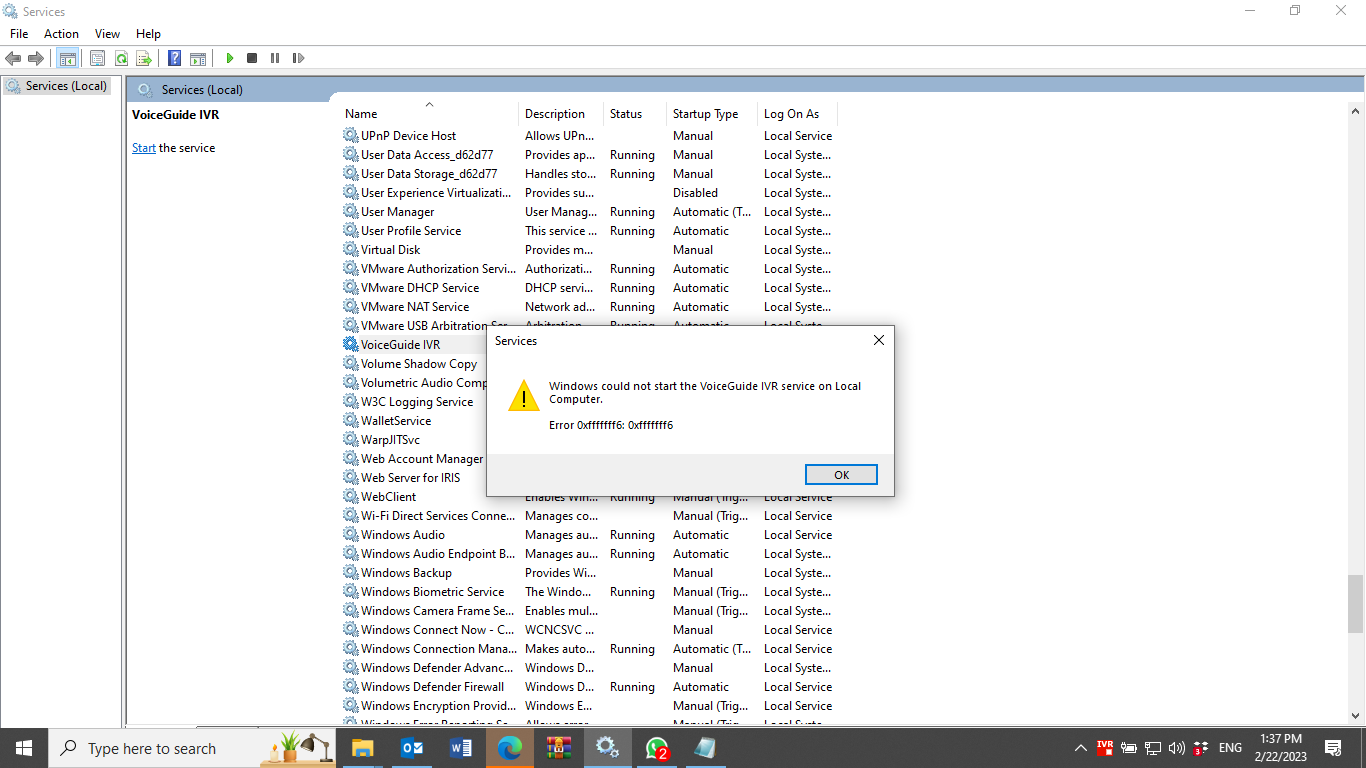Image resolution: width=1366 pixels, height=768 pixels.
Task: Click the gear icon beside Windows Connect Now
Action: pyautogui.click(x=351, y=630)
